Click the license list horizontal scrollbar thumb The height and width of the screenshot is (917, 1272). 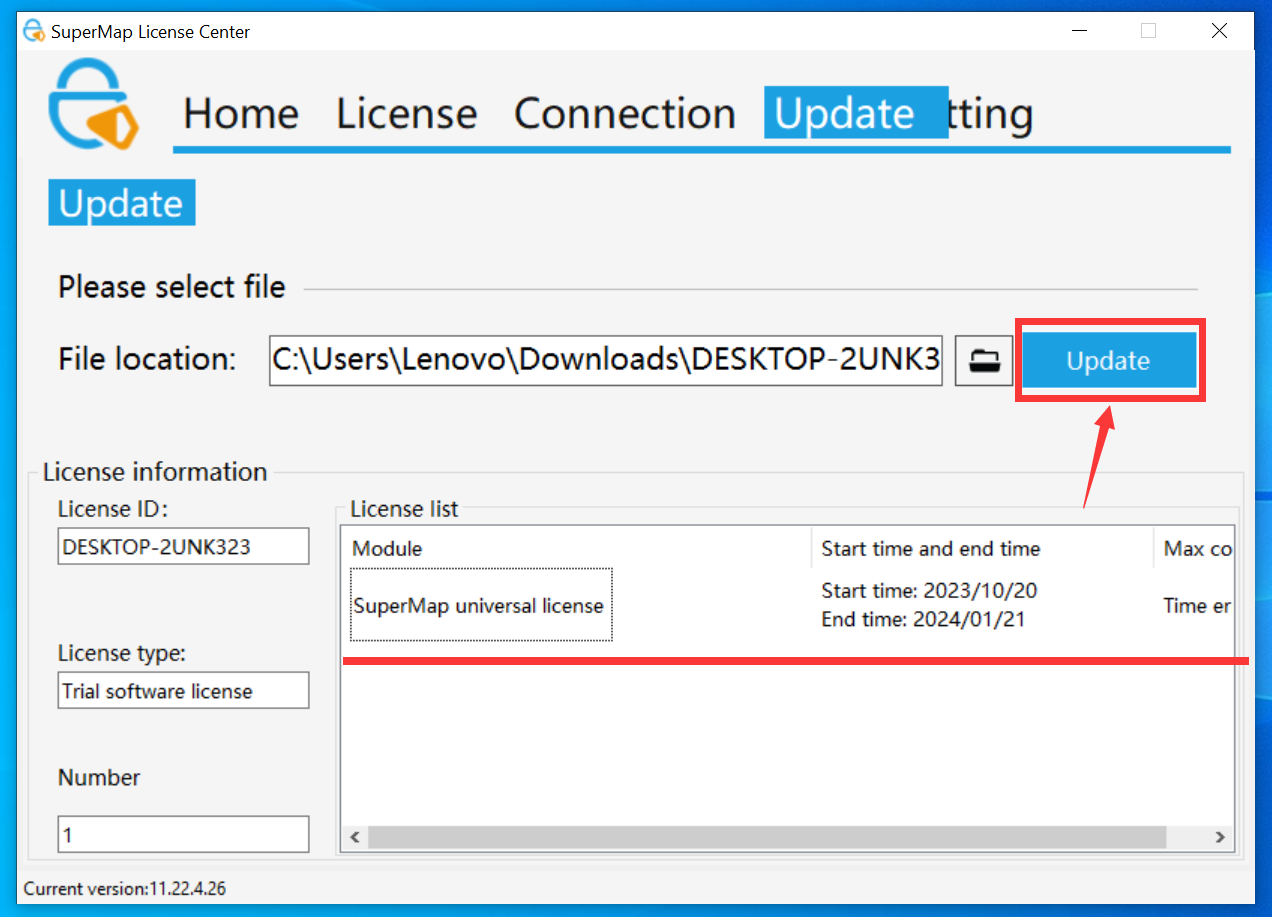[767, 837]
